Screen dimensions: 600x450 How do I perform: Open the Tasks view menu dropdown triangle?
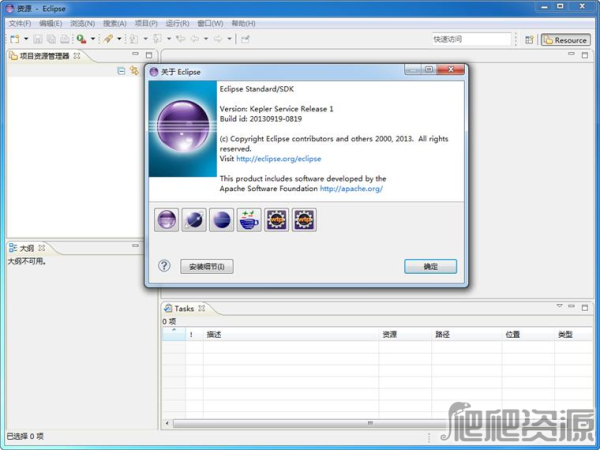pyautogui.click(x=559, y=307)
